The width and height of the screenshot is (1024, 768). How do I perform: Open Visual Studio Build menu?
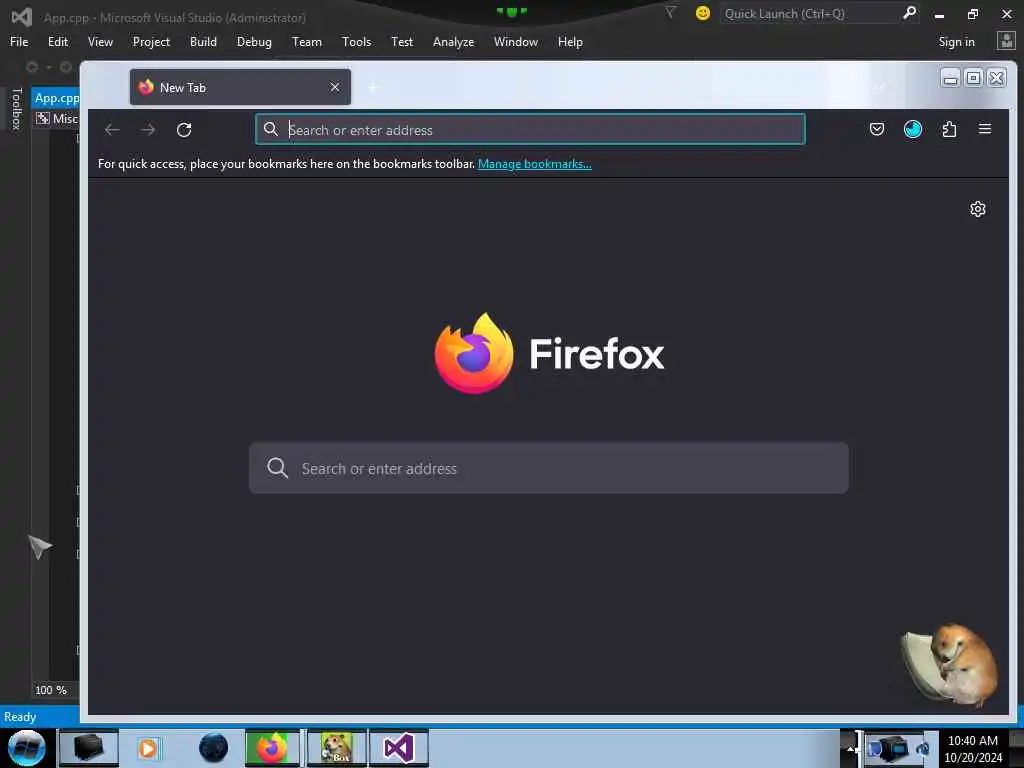click(x=203, y=42)
